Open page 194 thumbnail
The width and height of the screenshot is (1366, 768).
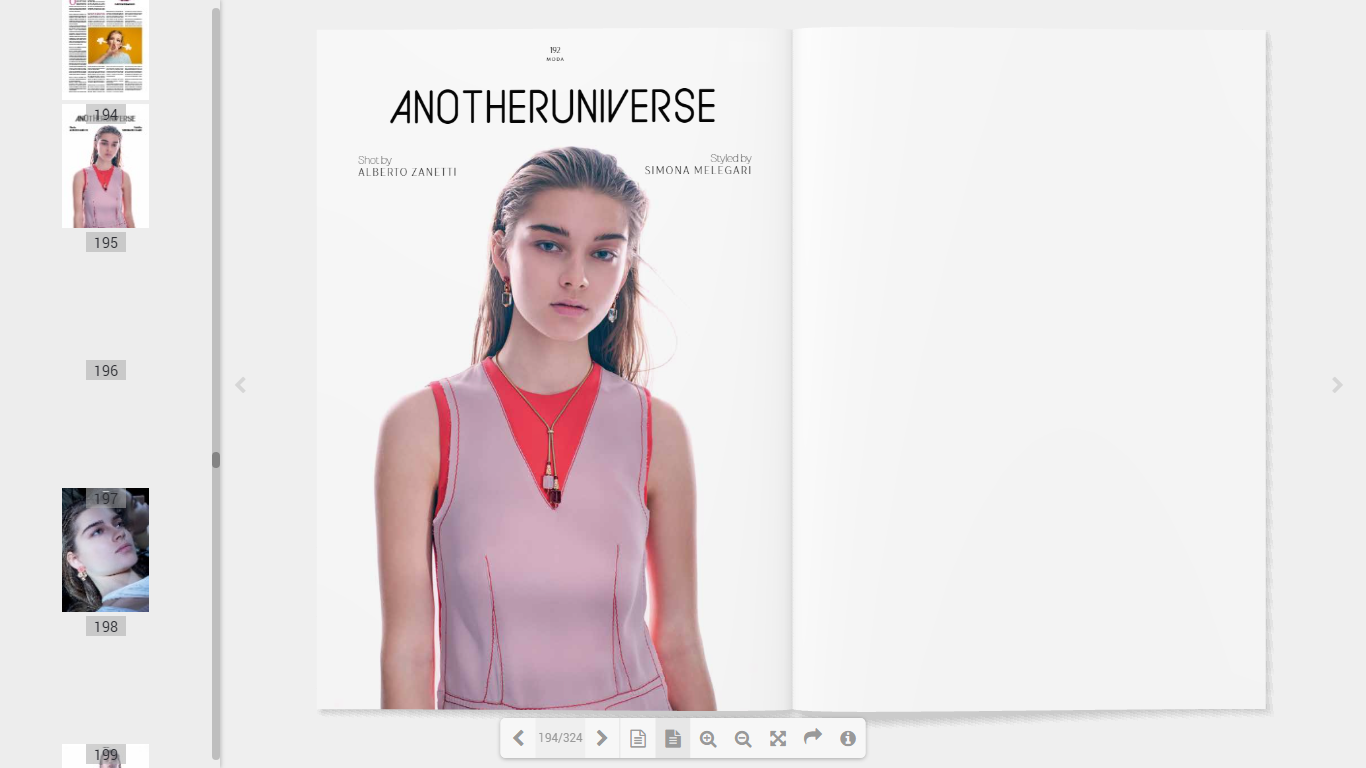[x=105, y=50]
